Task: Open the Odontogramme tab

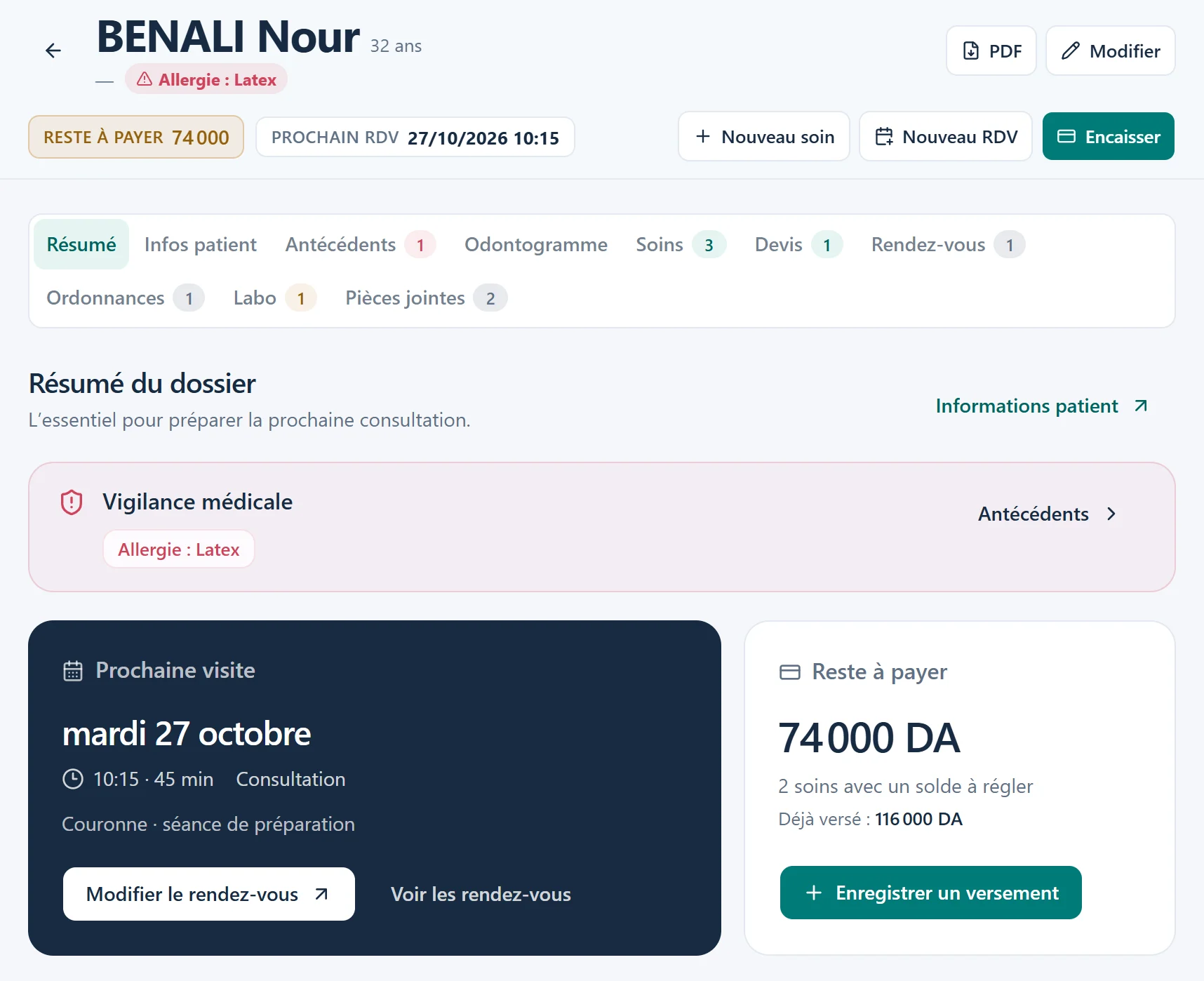Action: (x=536, y=244)
